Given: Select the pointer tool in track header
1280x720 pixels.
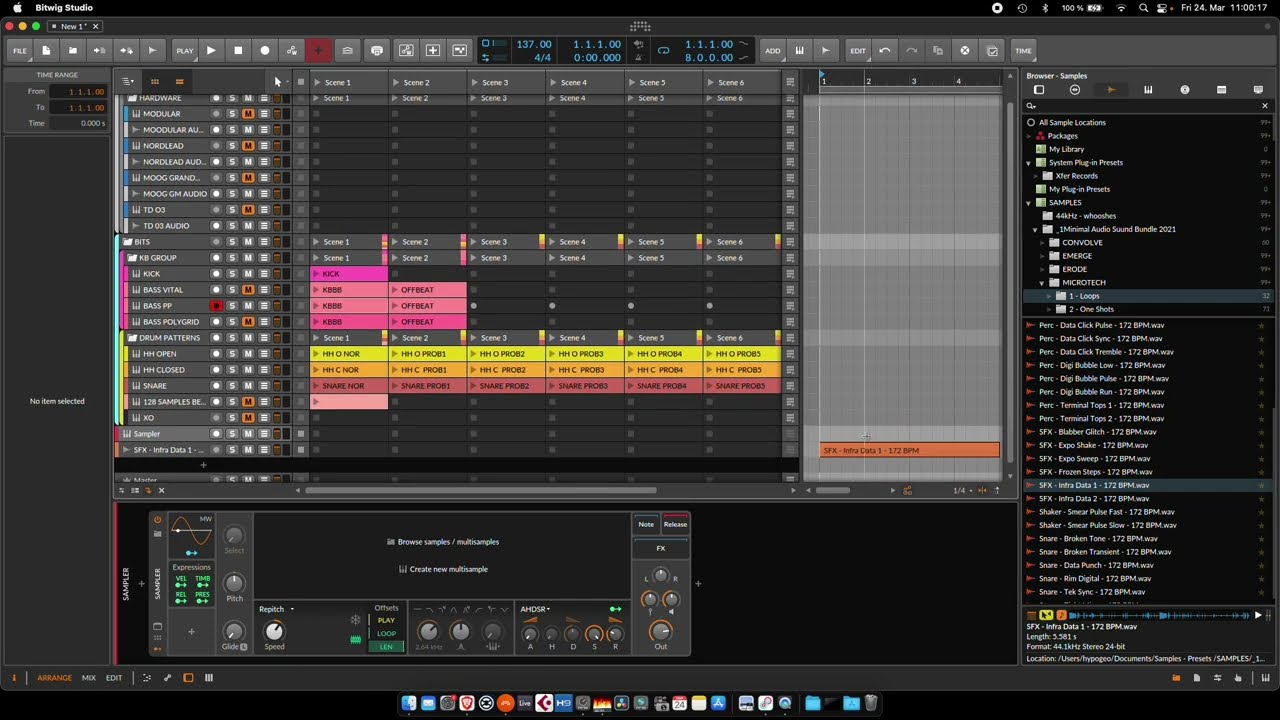Looking at the screenshot, I should click(278, 81).
